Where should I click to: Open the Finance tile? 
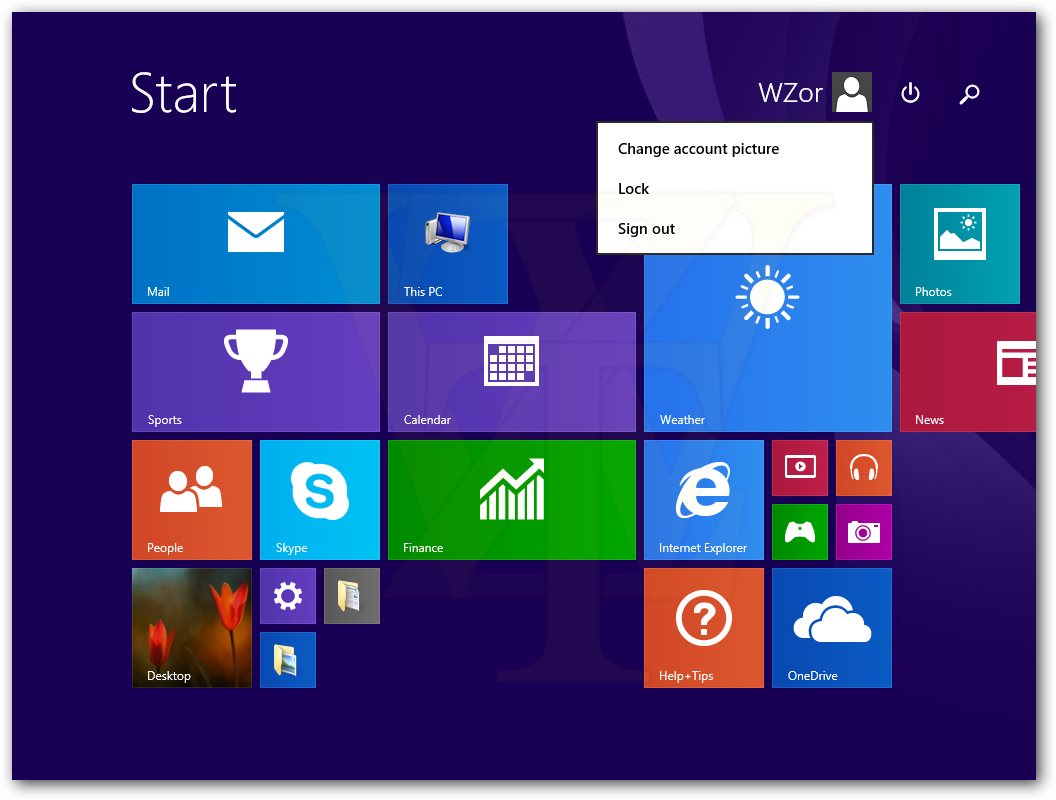click(x=512, y=500)
